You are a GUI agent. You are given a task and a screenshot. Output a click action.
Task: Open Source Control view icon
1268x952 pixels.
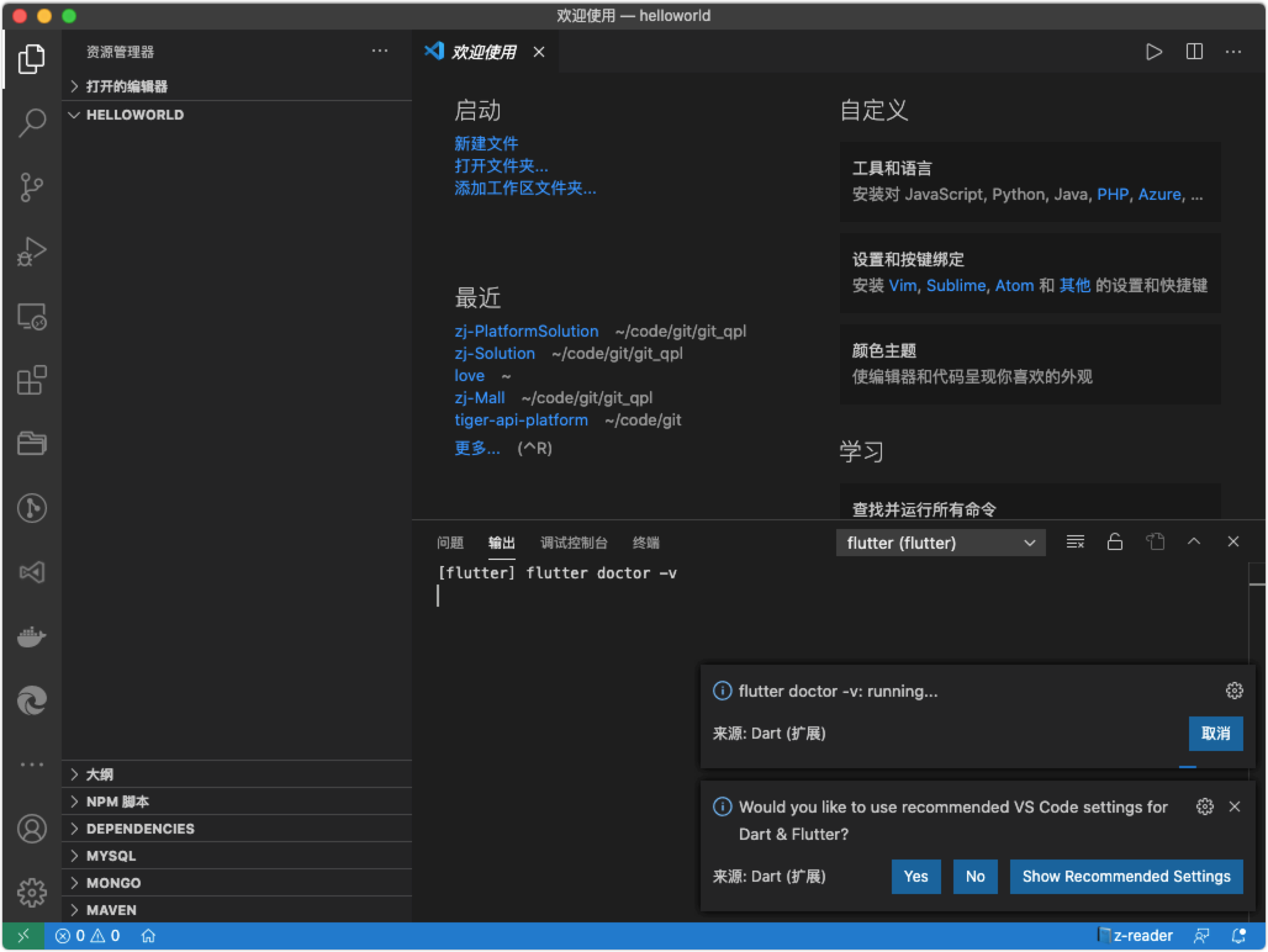tap(31, 187)
